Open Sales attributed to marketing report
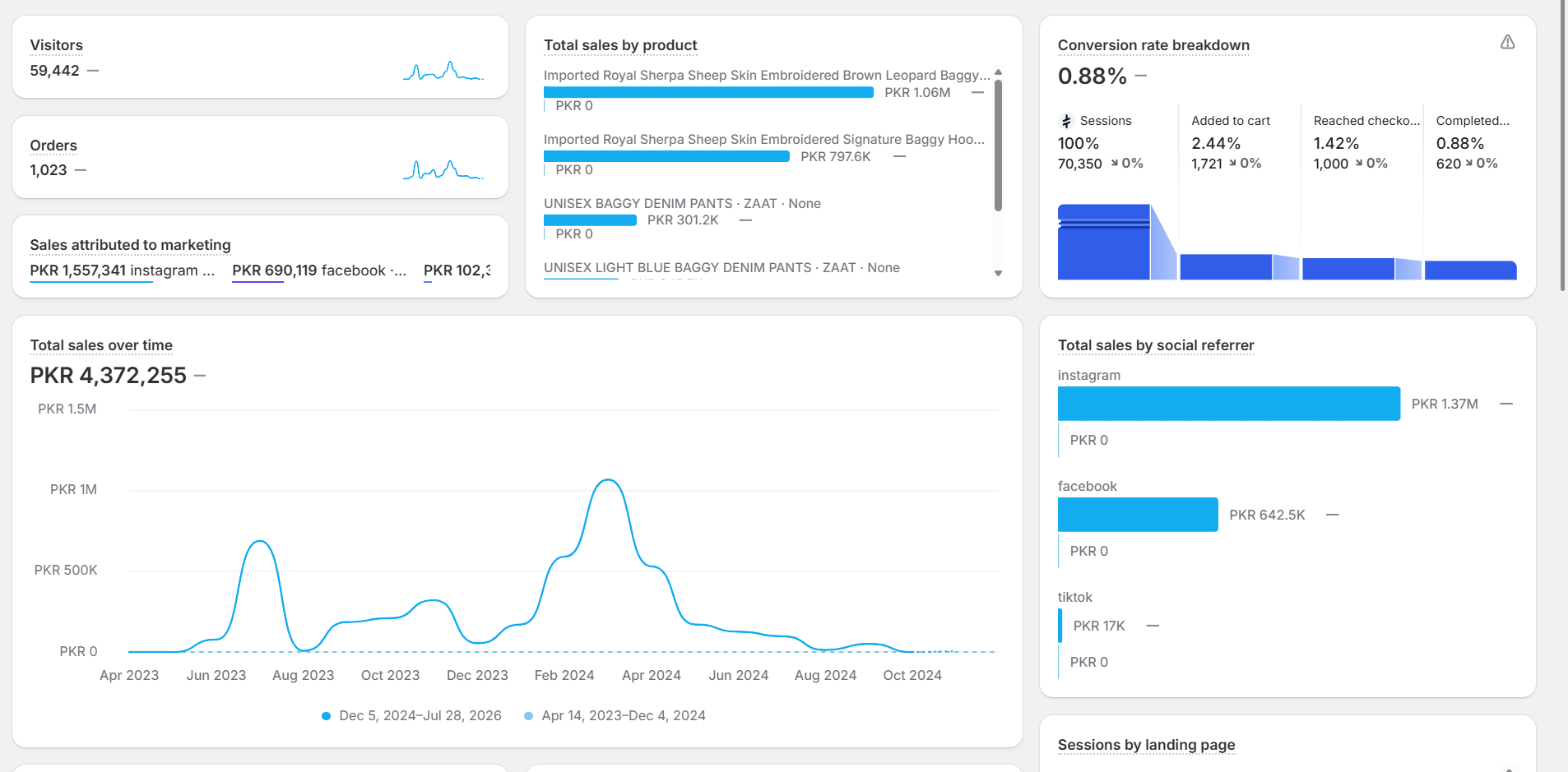Viewport: 1568px width, 772px height. pos(130,245)
